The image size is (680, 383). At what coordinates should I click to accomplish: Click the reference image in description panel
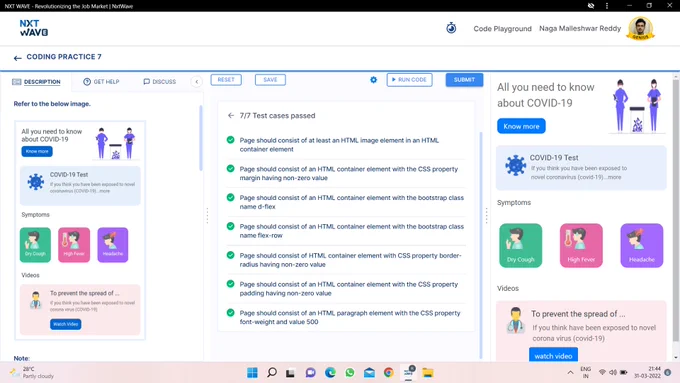[x=80, y=230]
